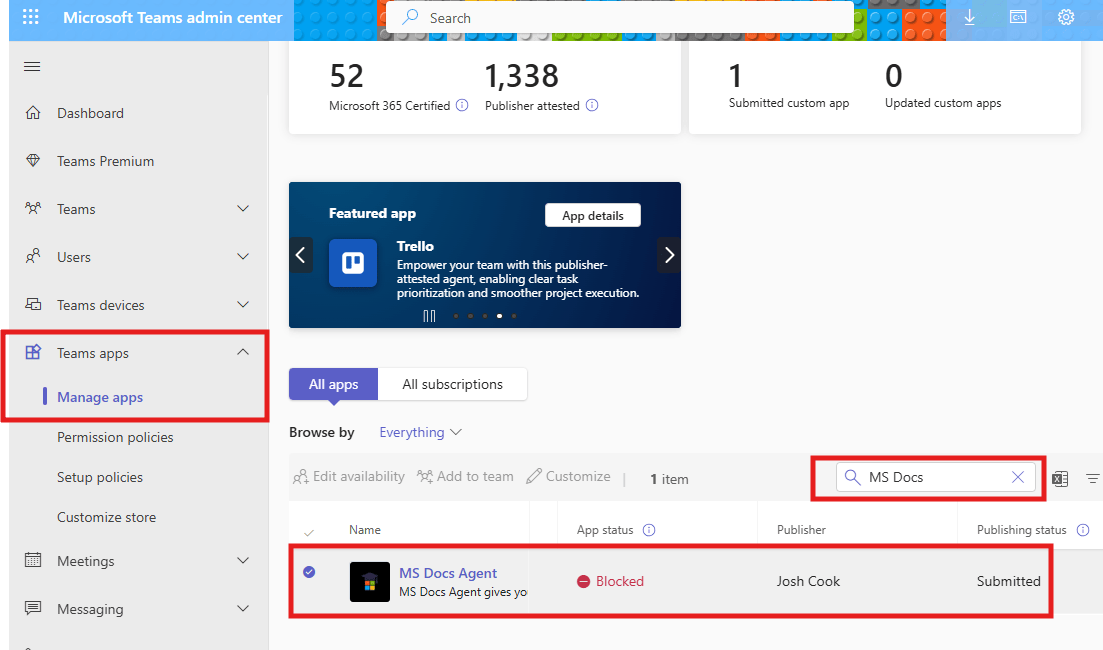Click the Meetings calendar icon
The height and width of the screenshot is (650, 1103).
point(33,560)
